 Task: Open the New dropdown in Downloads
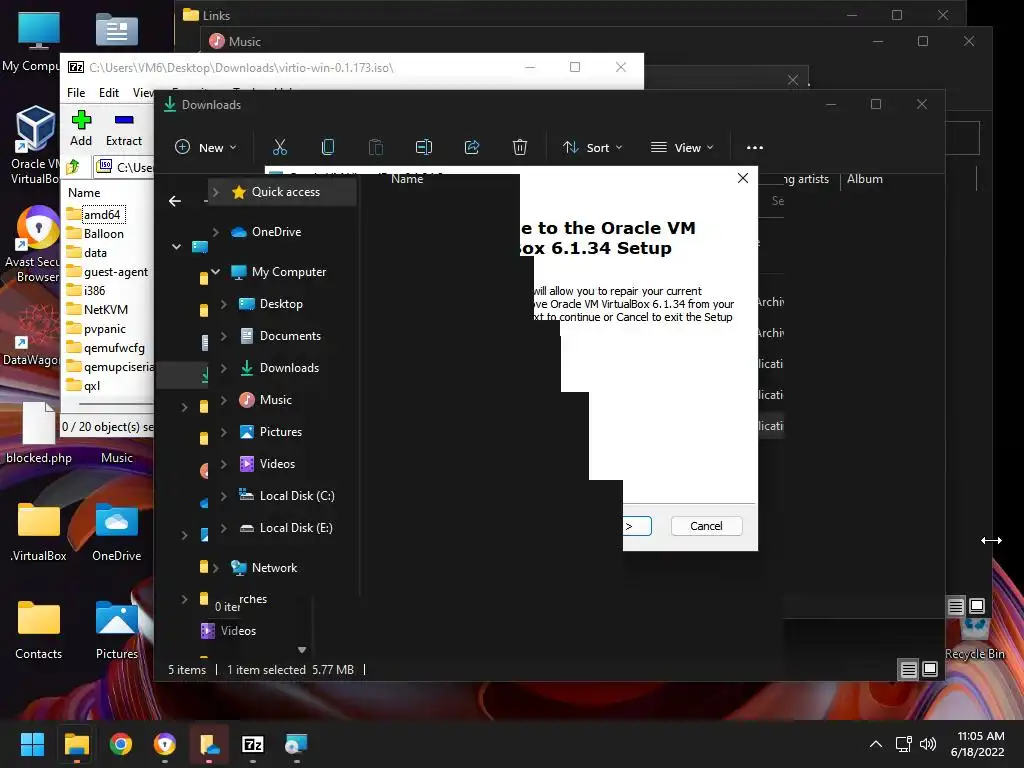tap(205, 148)
